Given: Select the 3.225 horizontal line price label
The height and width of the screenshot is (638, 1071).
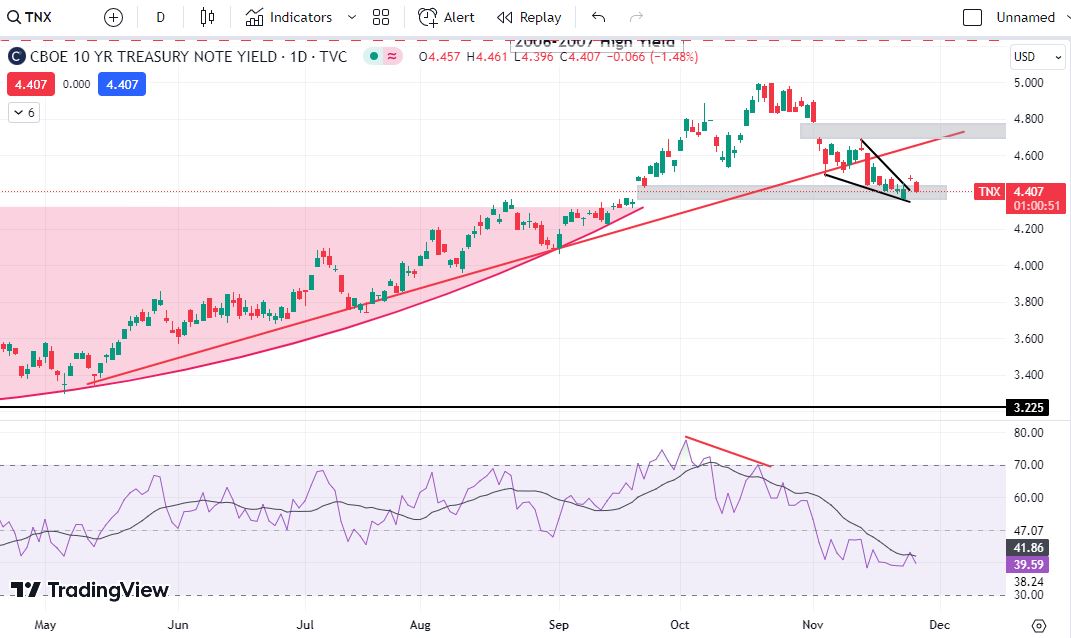Looking at the screenshot, I should coord(1028,408).
